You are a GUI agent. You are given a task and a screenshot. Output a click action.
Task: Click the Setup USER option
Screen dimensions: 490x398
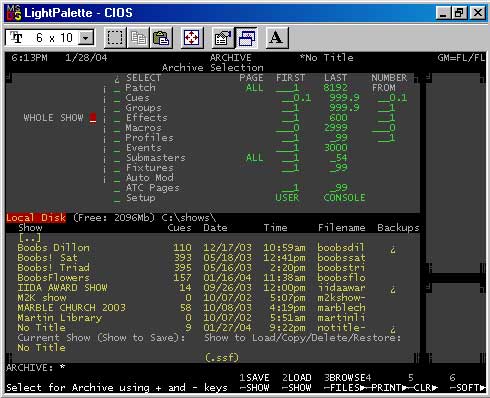point(287,198)
